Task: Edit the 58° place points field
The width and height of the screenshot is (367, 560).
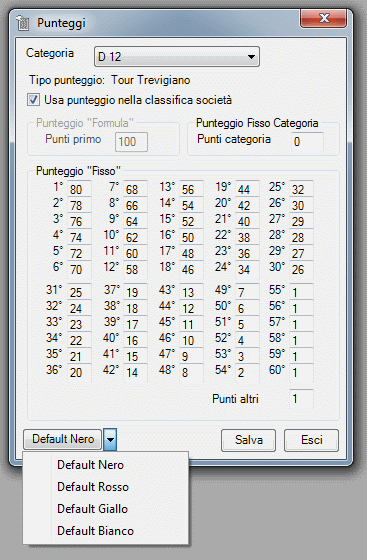Action: (301, 340)
